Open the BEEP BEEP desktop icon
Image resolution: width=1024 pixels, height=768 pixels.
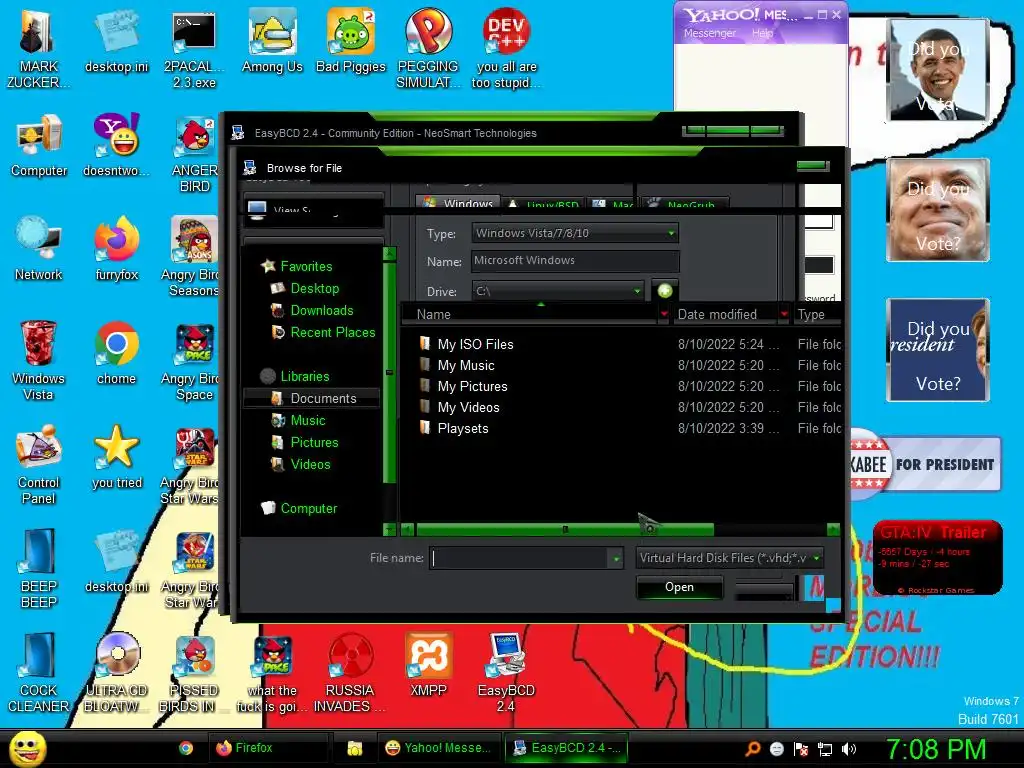(x=39, y=568)
